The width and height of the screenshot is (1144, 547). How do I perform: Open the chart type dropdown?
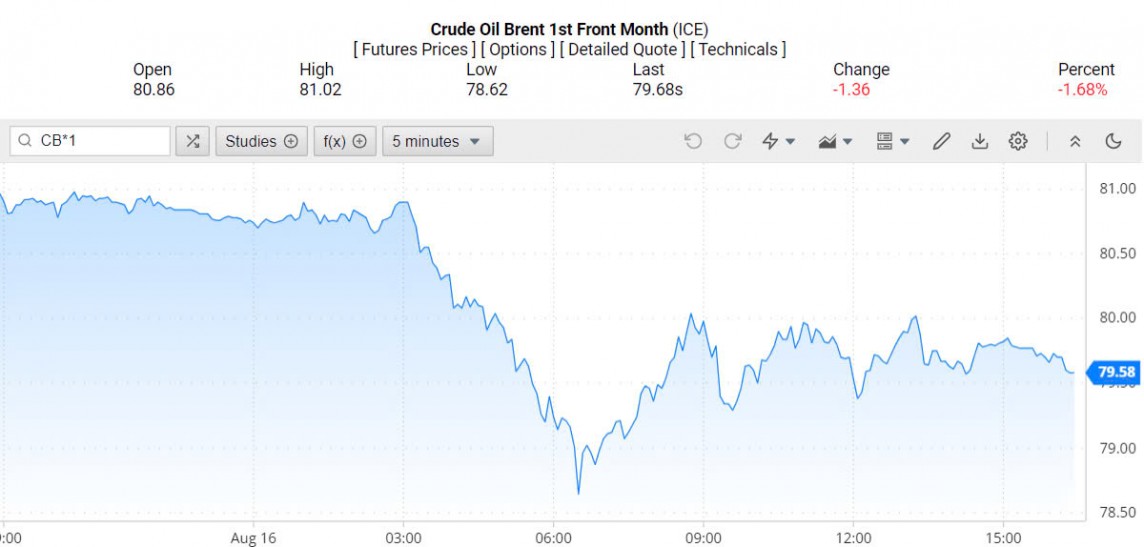[834, 141]
